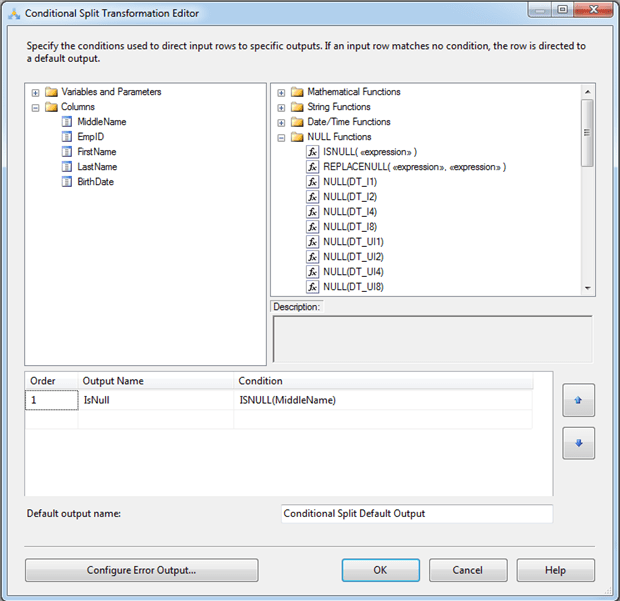
Task: Click the MiddleName column icon
Action: (x=67, y=122)
